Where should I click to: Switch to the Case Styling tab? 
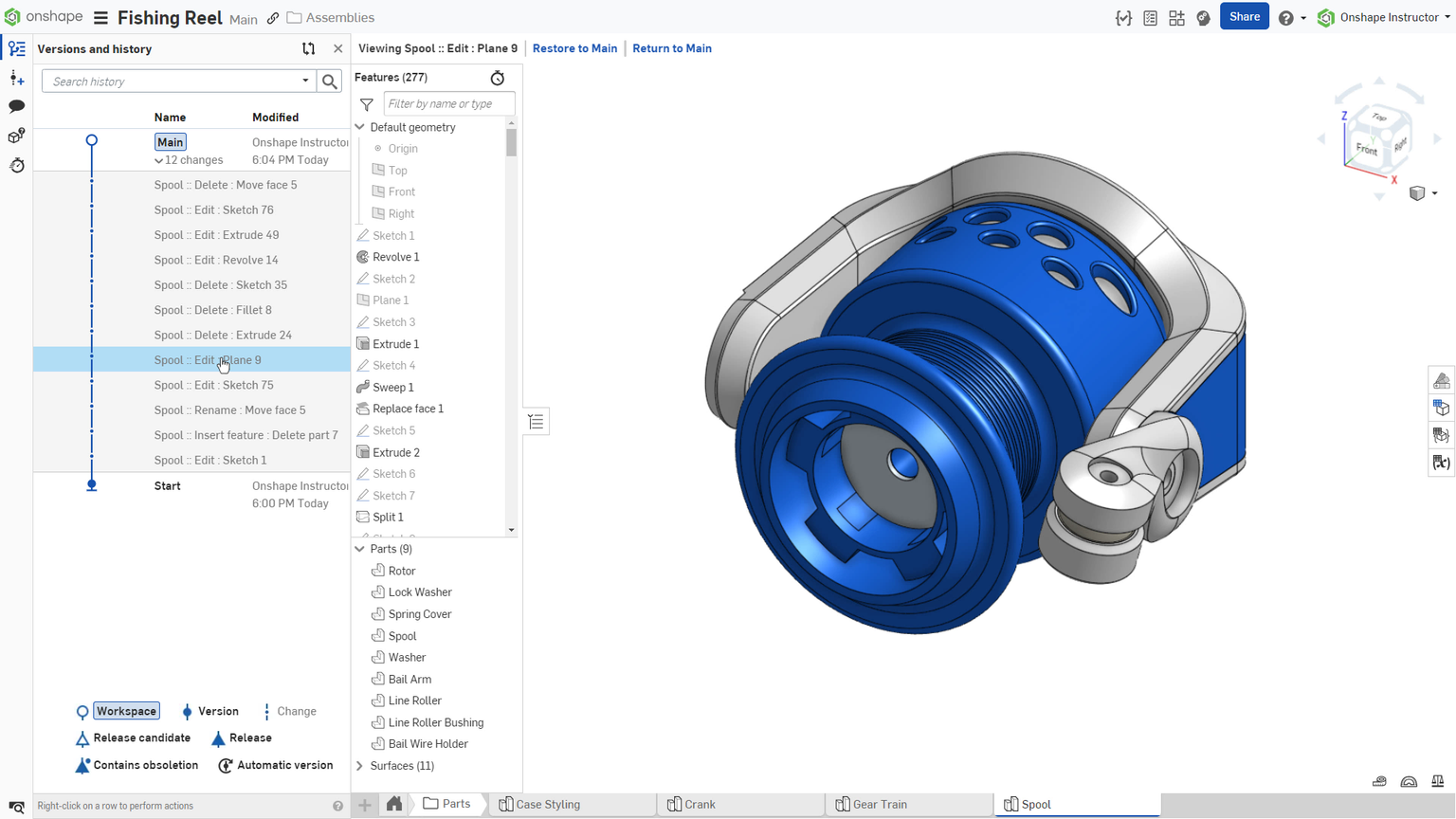pyautogui.click(x=548, y=803)
